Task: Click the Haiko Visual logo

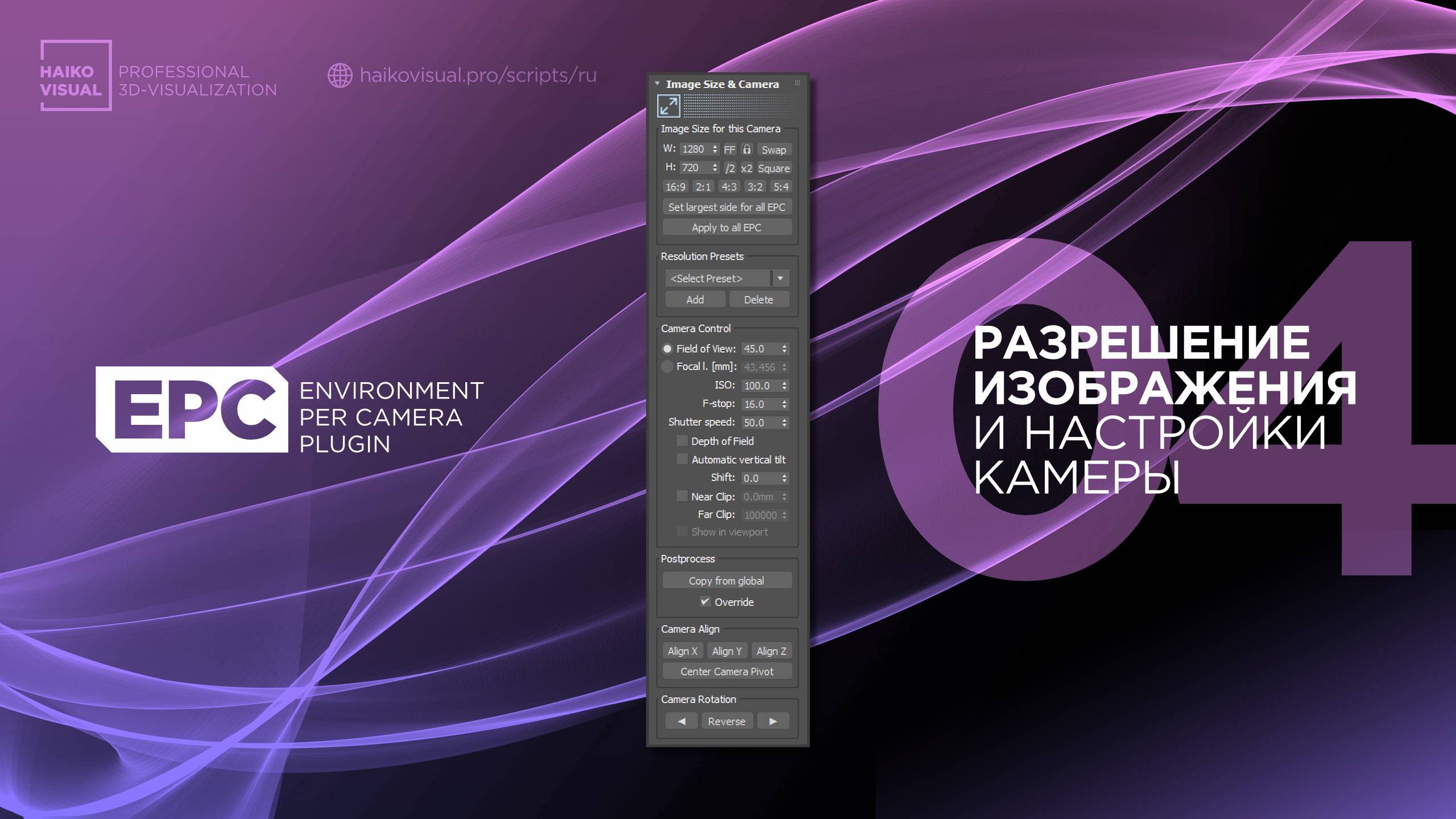Action: [x=76, y=75]
